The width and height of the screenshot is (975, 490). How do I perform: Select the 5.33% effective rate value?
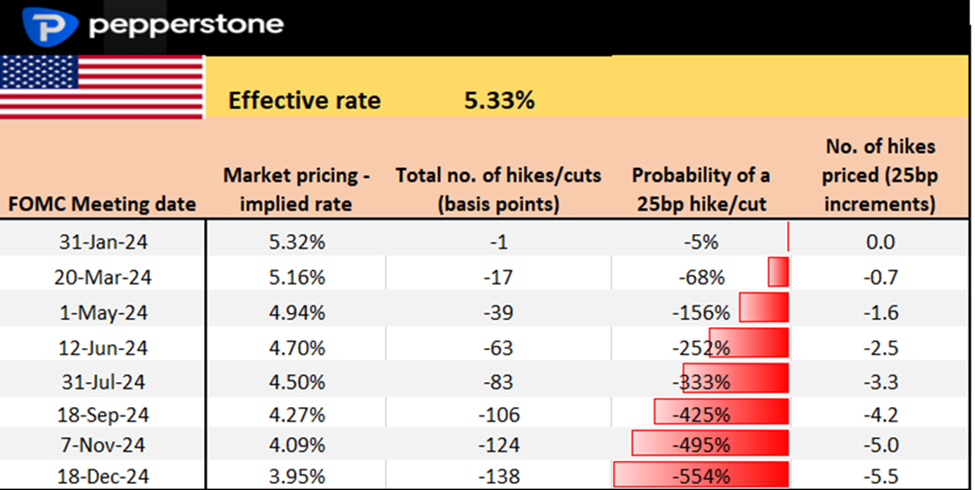(x=498, y=100)
